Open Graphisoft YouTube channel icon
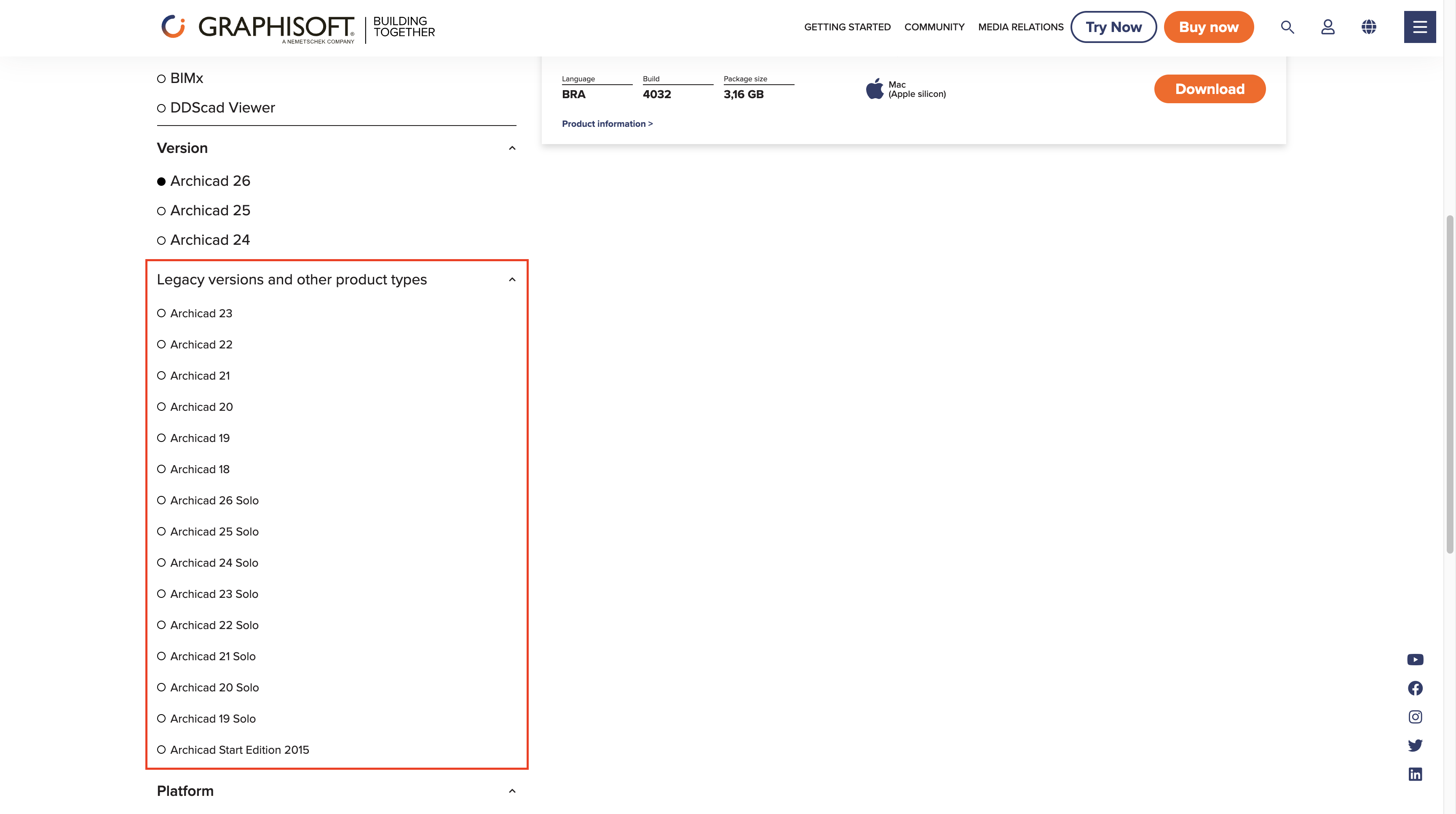Image resolution: width=1456 pixels, height=814 pixels. click(x=1415, y=660)
